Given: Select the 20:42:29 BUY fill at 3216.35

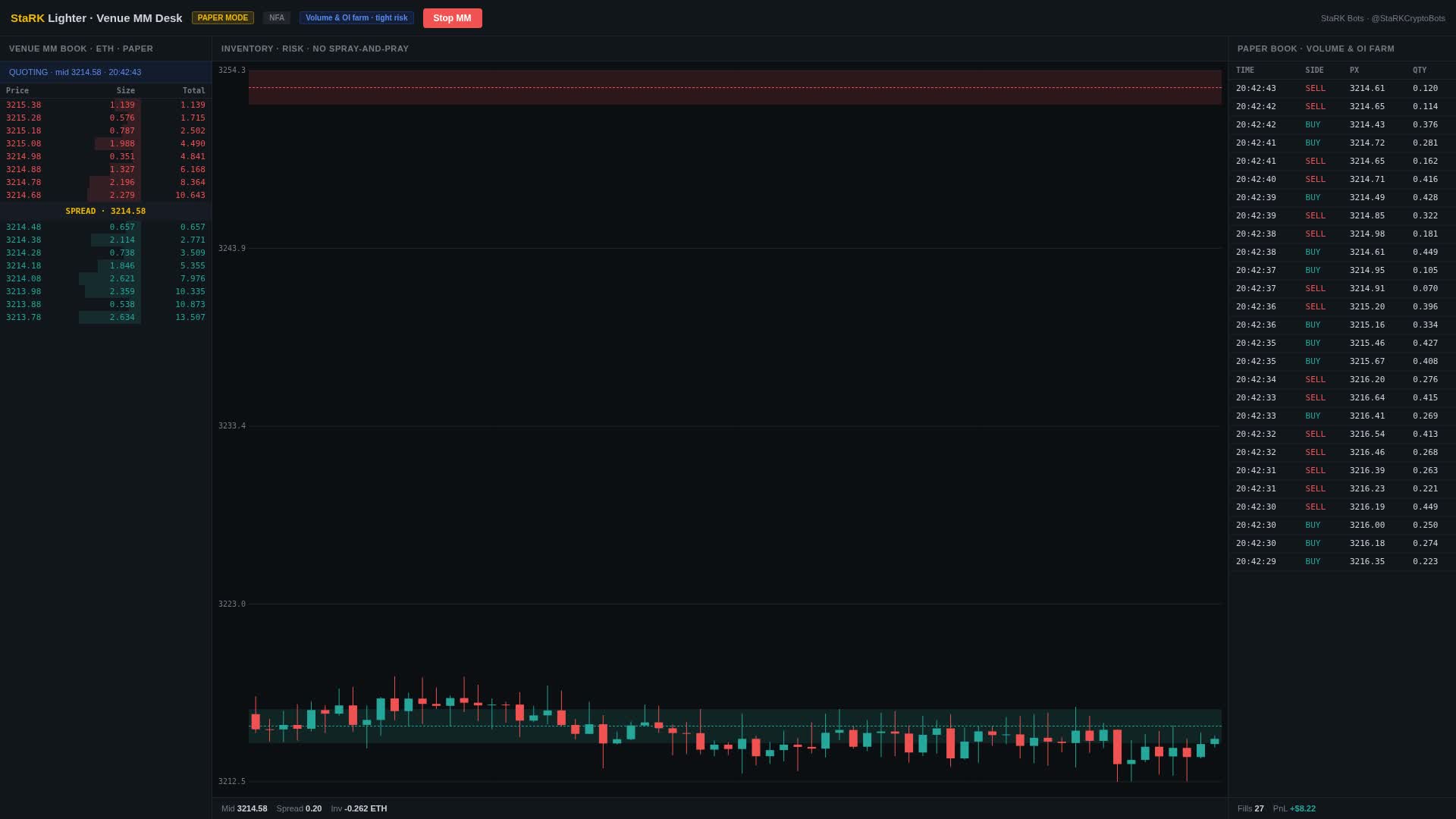Looking at the screenshot, I should (1341, 562).
